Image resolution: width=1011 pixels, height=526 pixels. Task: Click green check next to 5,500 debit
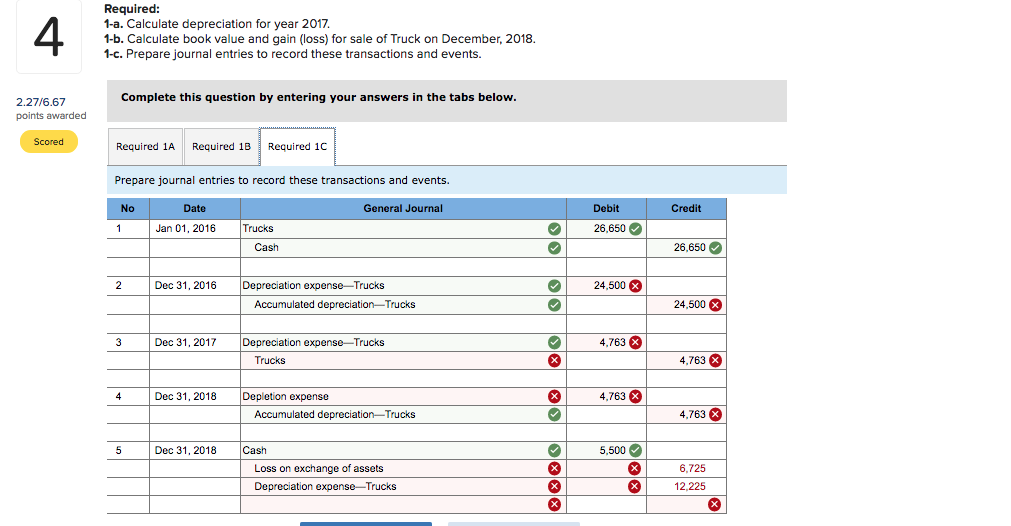click(x=635, y=451)
